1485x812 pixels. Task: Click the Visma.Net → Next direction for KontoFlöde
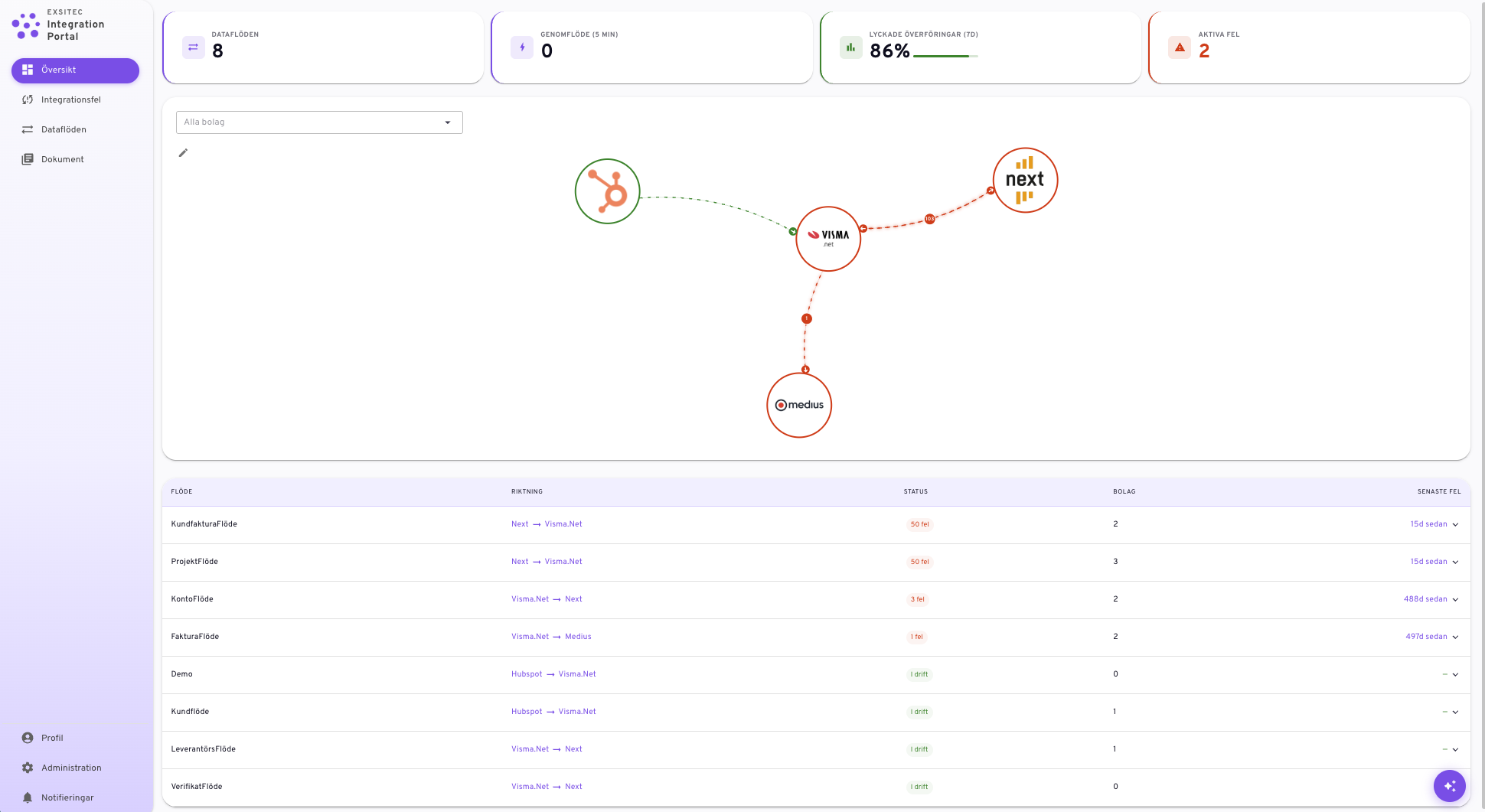click(x=547, y=599)
